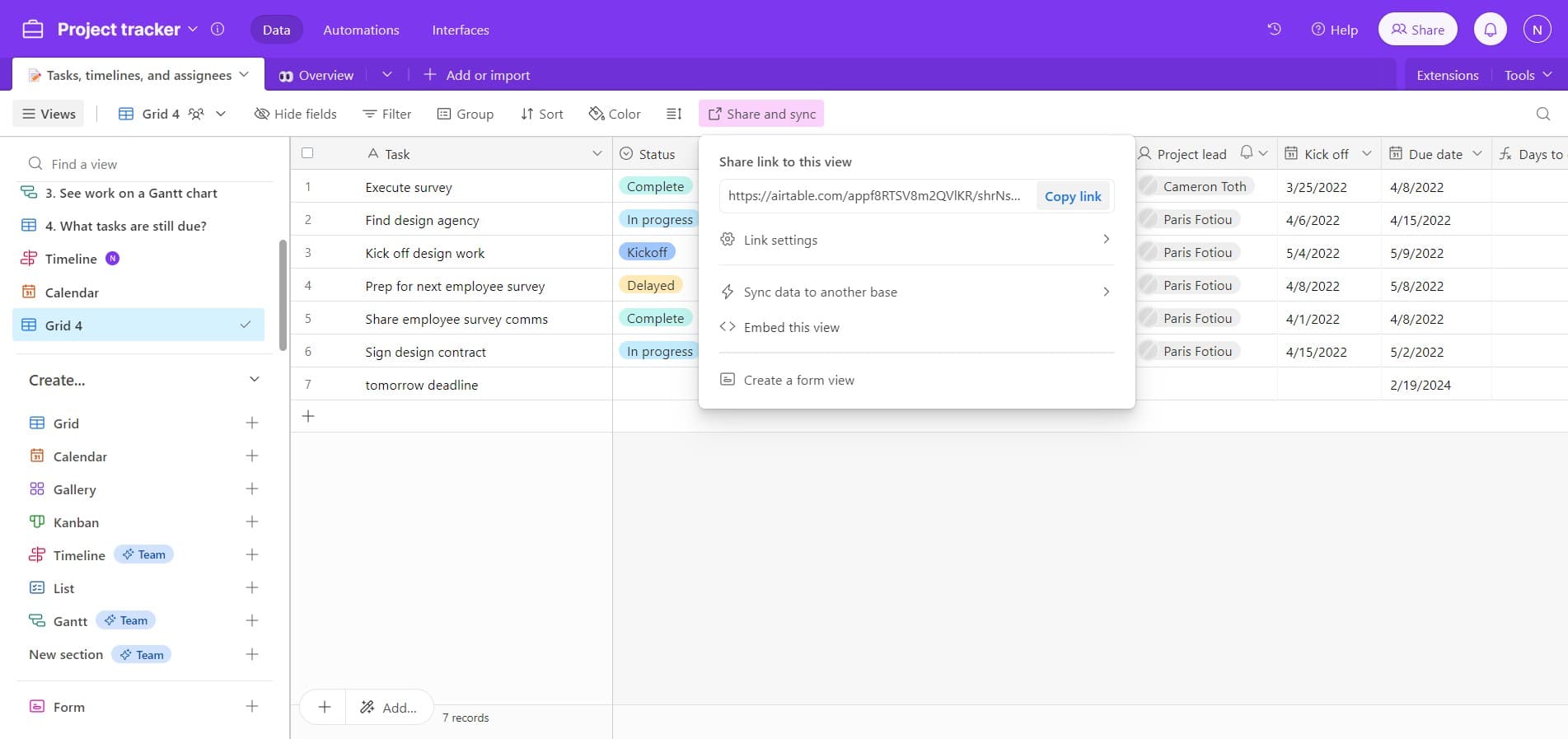Screen dimensions: 1568x739
Task: Click the Find a view search field
Action: coord(148,164)
